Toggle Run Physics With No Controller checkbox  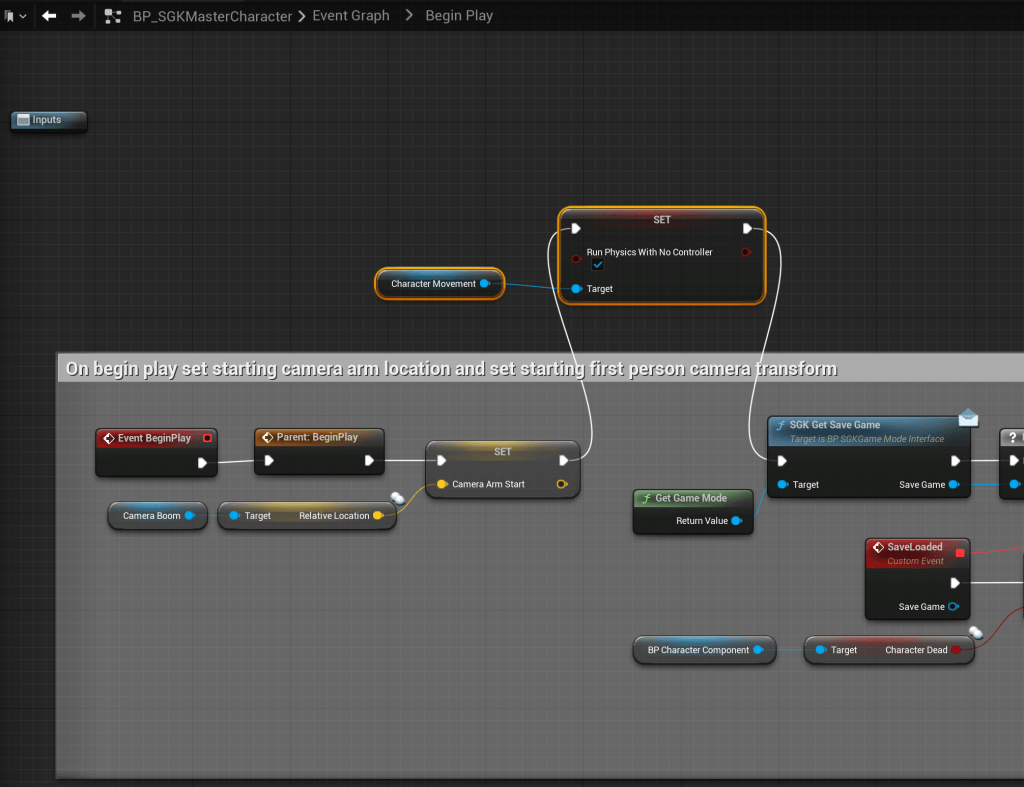[x=597, y=265]
